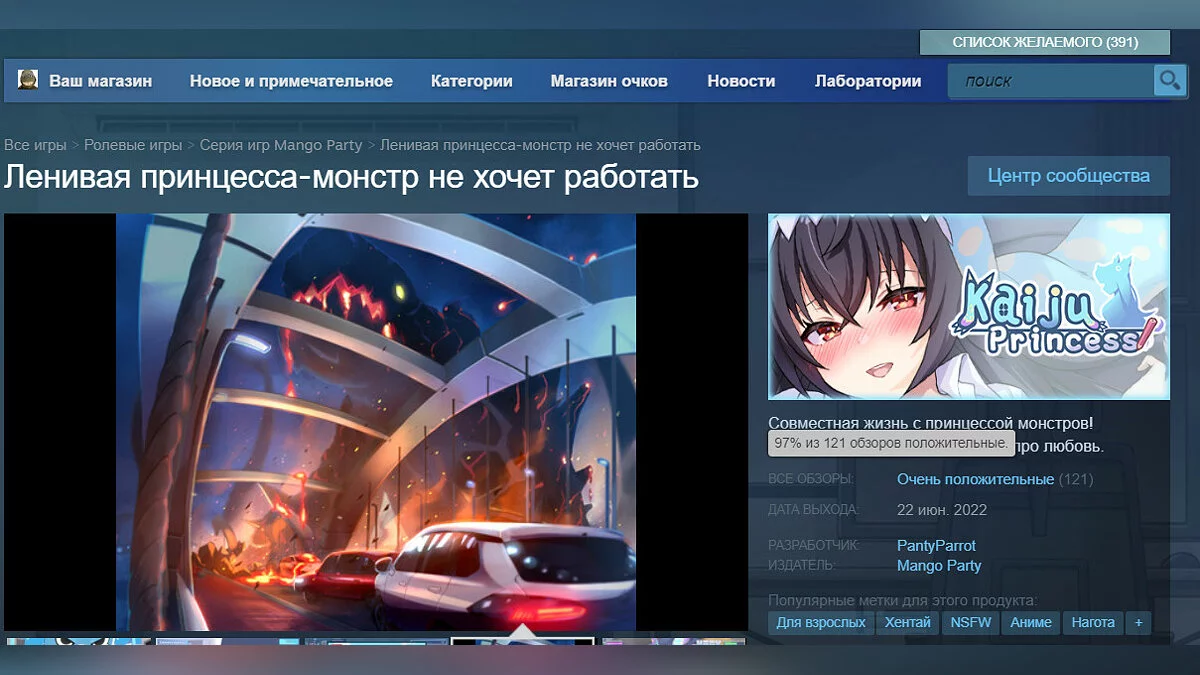Open publisher Mango Party page
The height and width of the screenshot is (675, 1200).
coord(939,565)
